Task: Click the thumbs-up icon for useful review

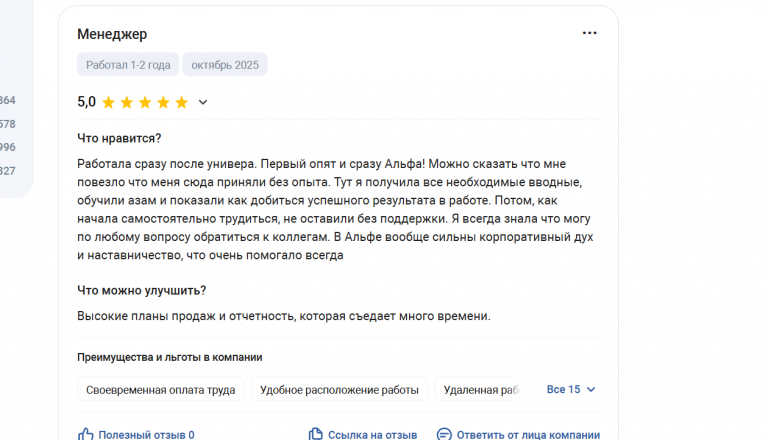Action: click(x=85, y=434)
